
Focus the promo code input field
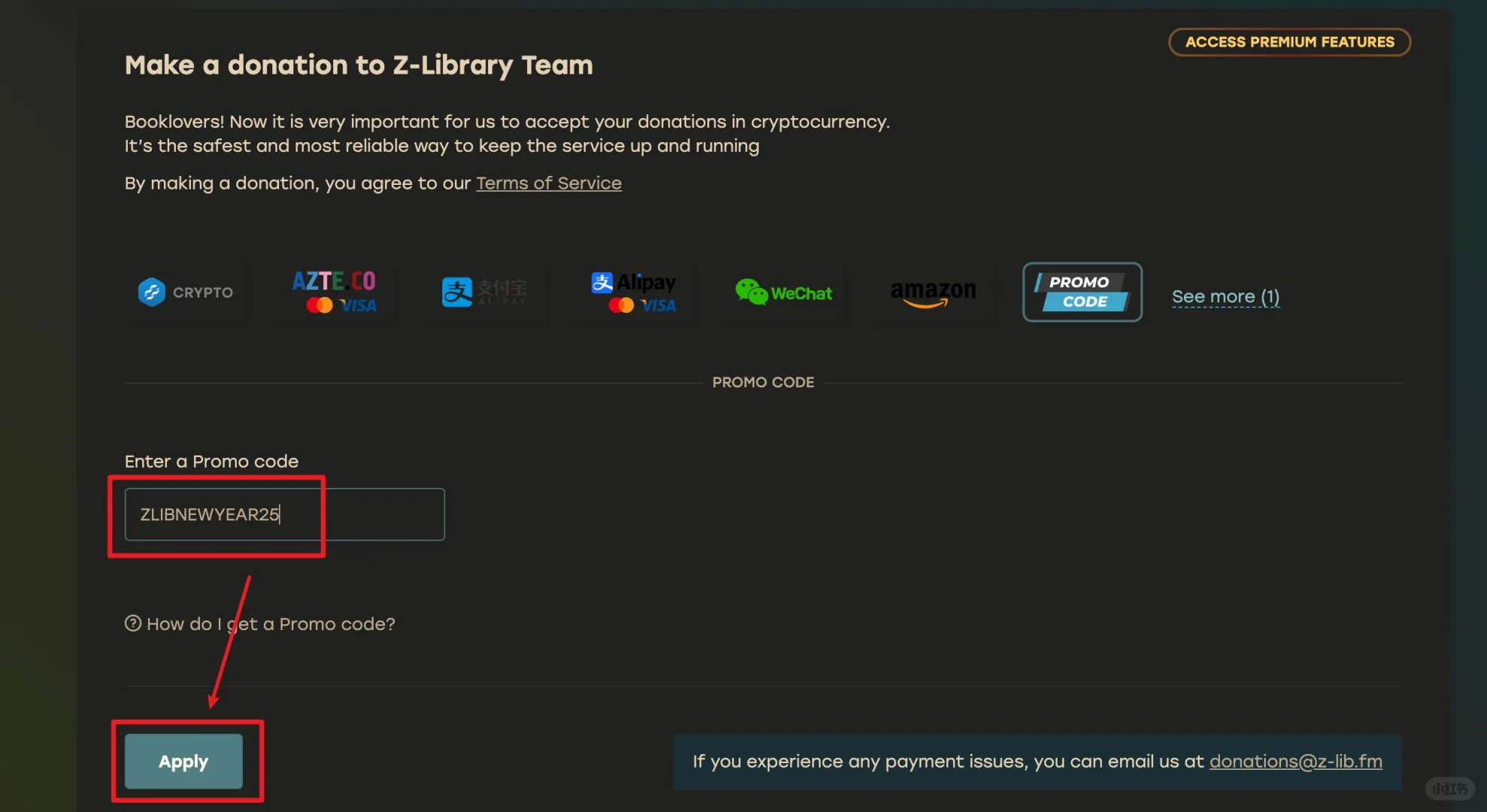(x=284, y=514)
